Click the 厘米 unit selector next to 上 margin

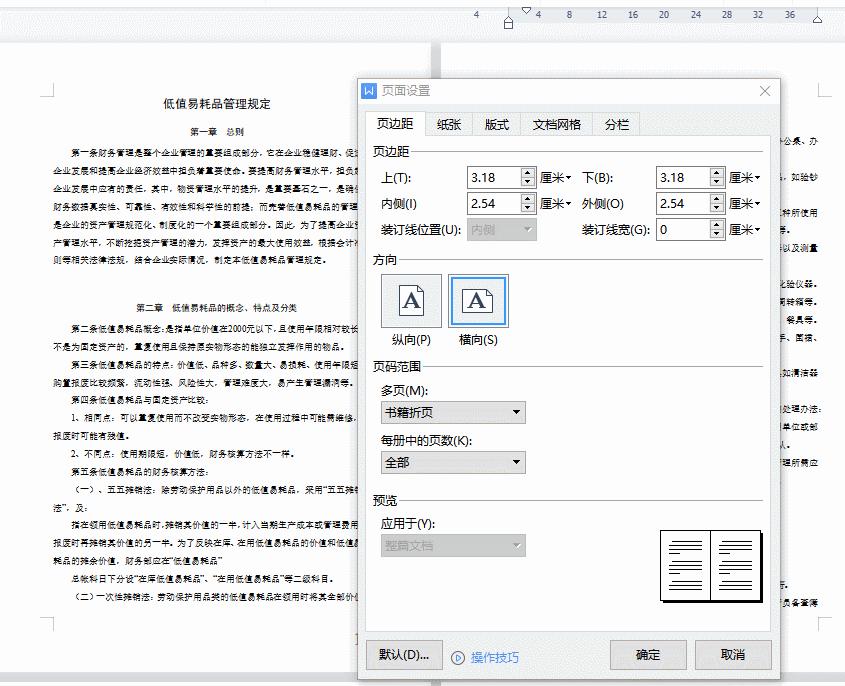[x=554, y=176]
